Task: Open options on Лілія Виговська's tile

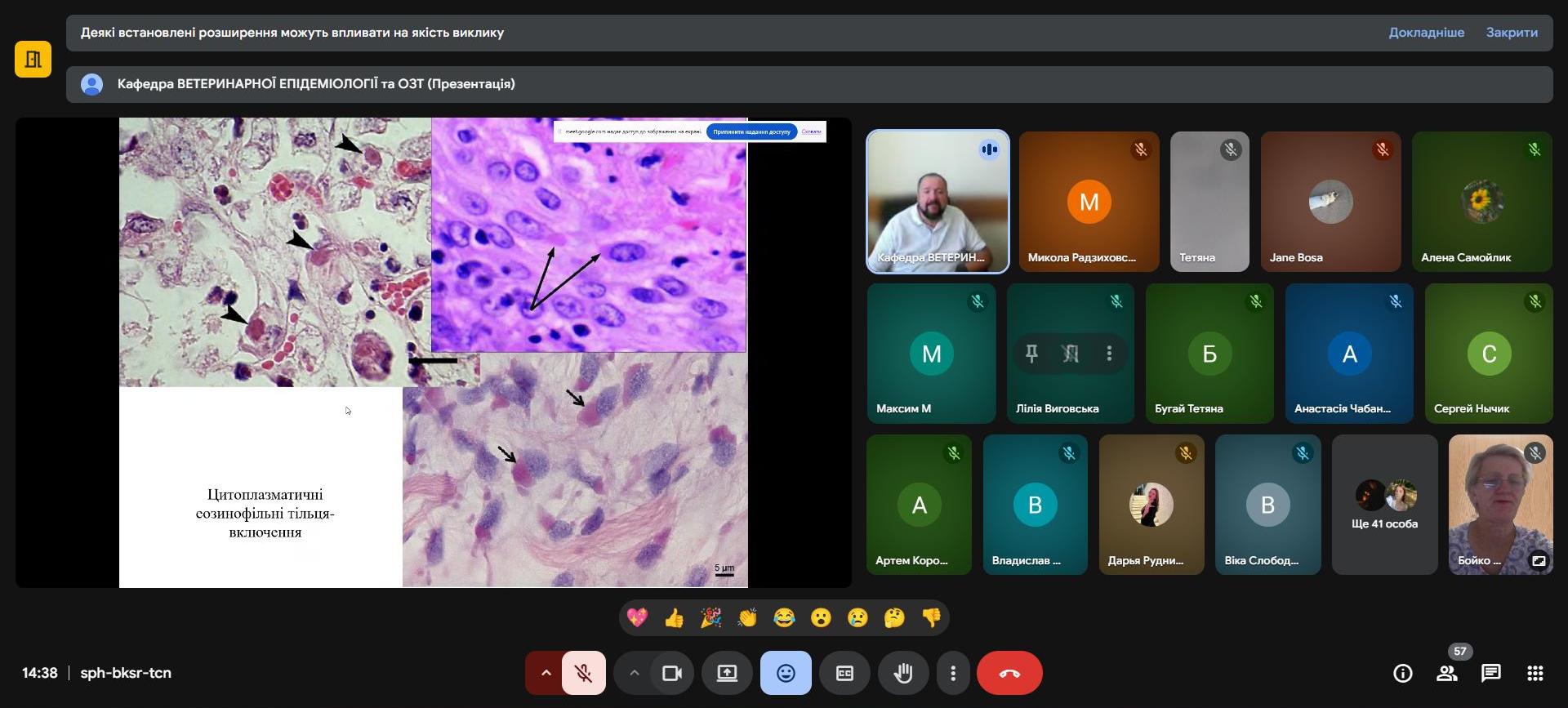Action: [1108, 354]
